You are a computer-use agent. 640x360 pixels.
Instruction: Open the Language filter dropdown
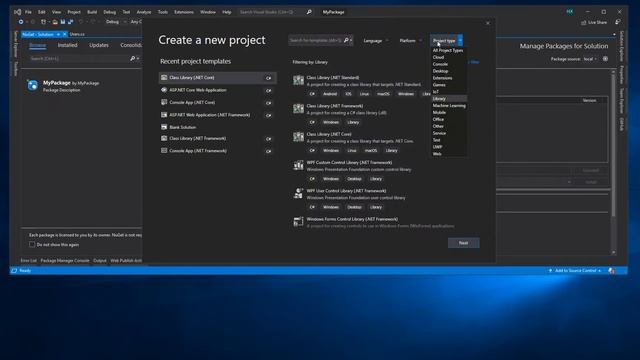point(376,41)
